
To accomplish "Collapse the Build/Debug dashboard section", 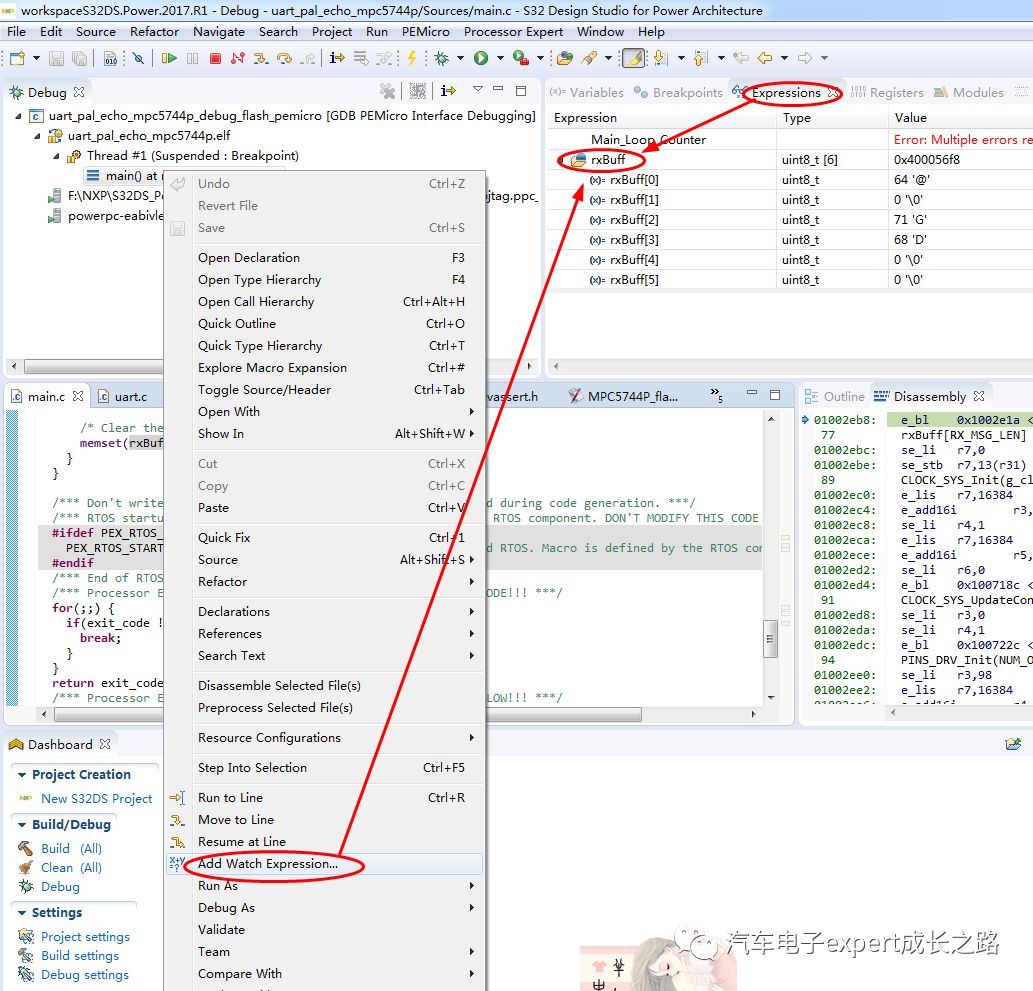I will tap(22, 825).
